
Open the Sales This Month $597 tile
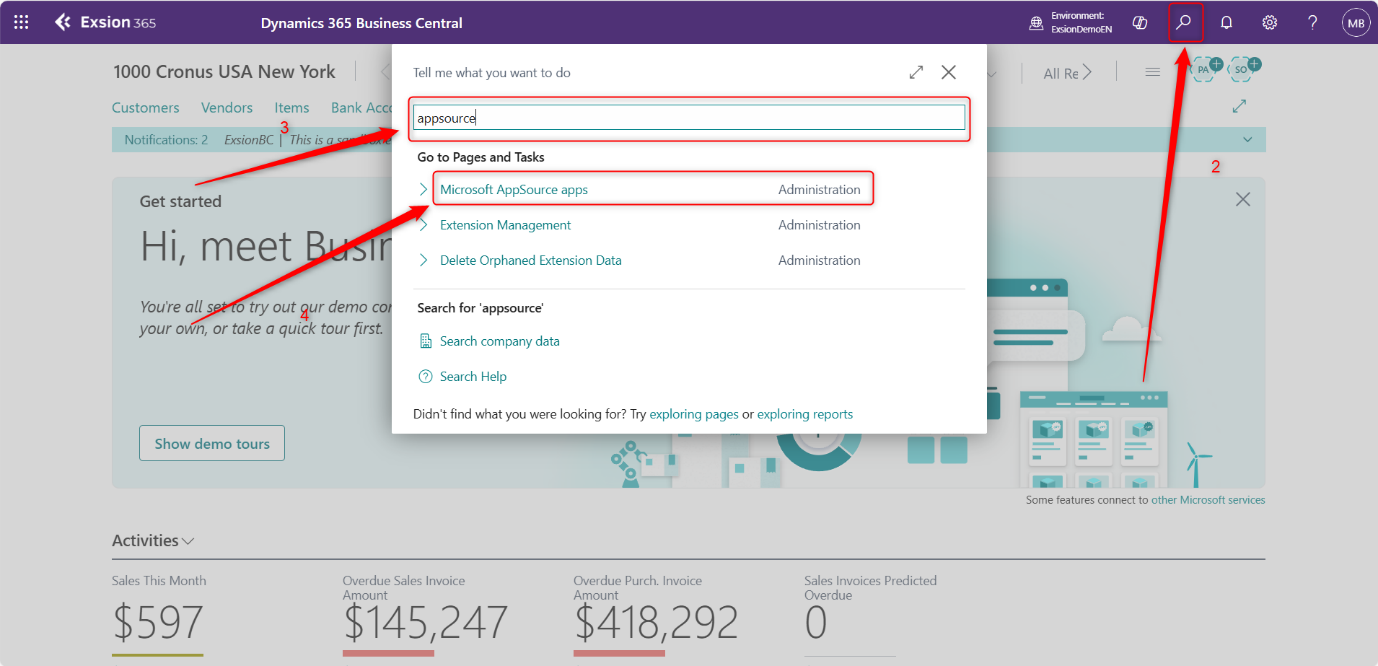(159, 614)
